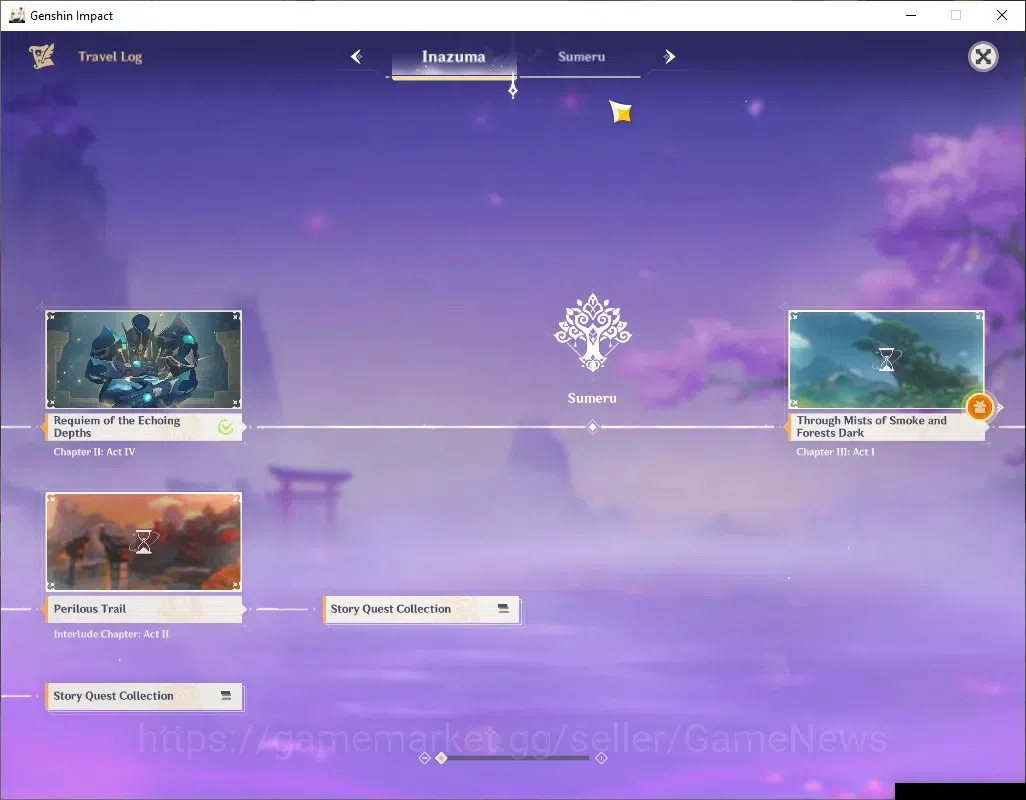This screenshot has height=800, width=1026.
Task: Open Through Mists of Smoke thumbnail
Action: 886,360
